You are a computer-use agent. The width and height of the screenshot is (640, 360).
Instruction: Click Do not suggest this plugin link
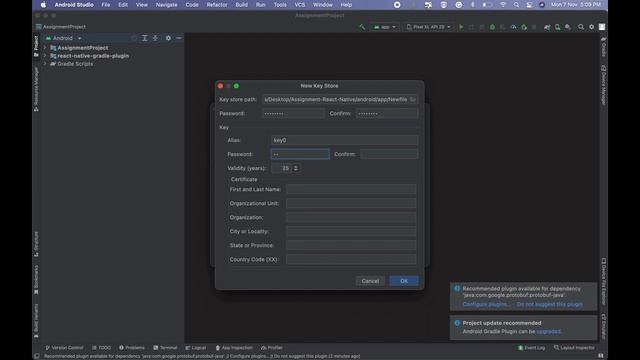pos(549,304)
